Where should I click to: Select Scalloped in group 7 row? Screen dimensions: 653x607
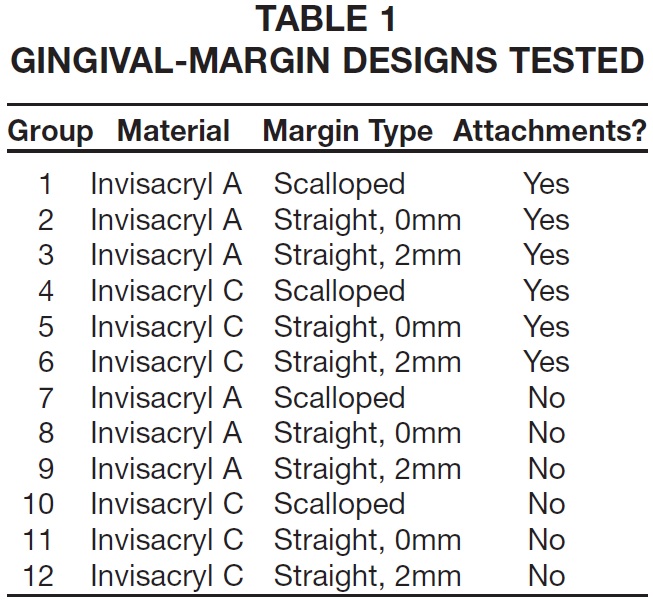coord(339,398)
